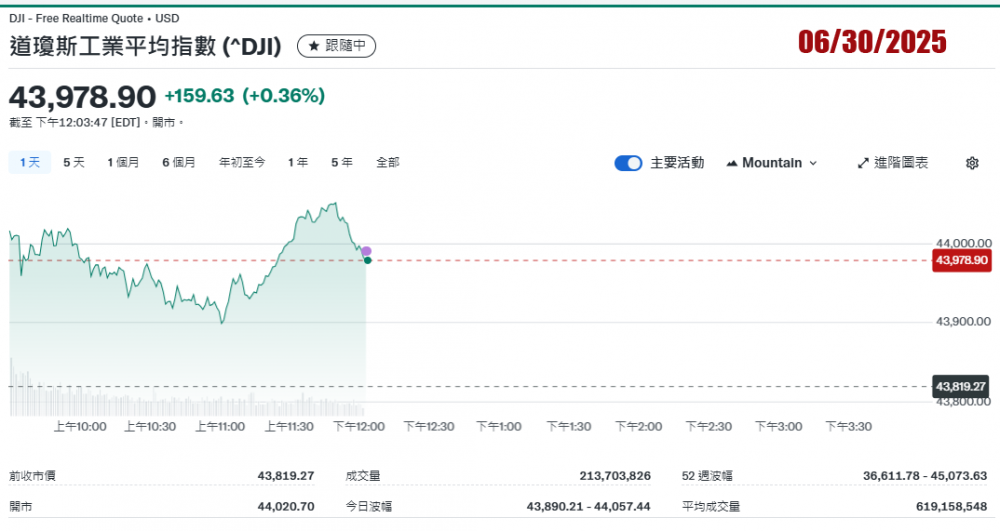Select the 5年 range tab

point(341,162)
